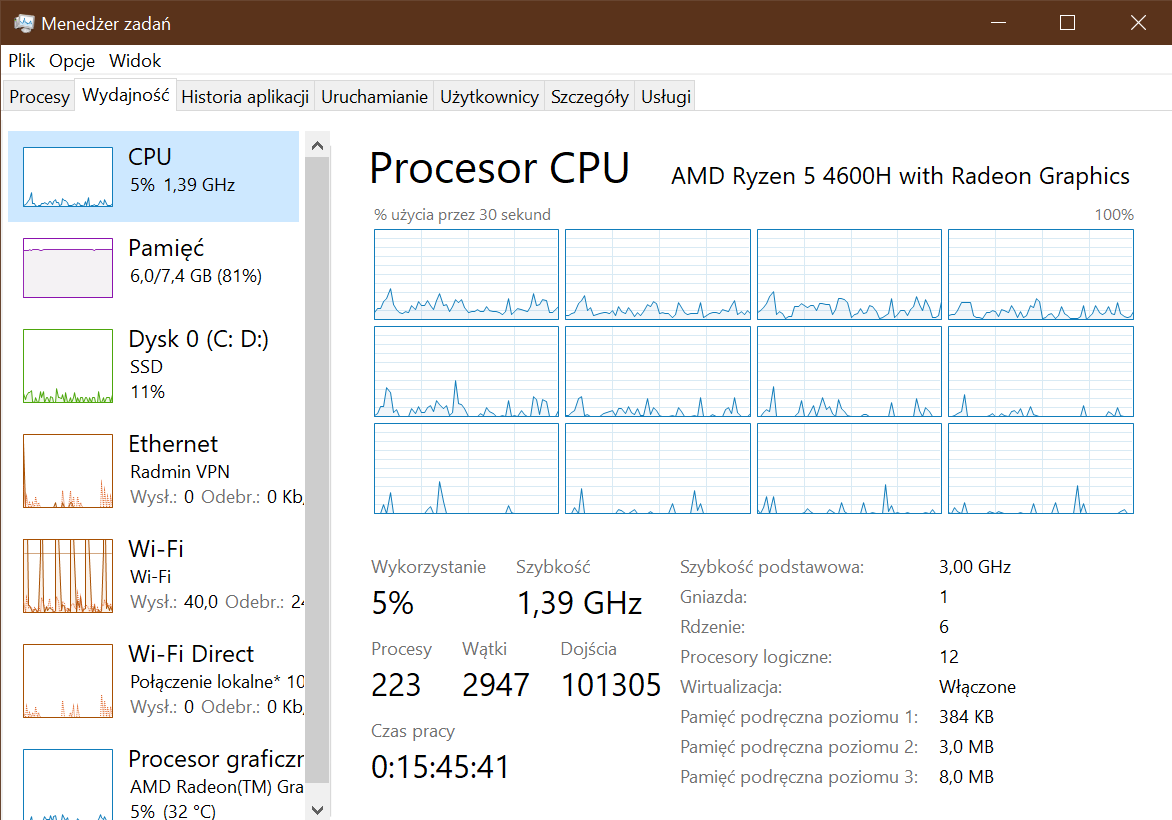Click the Task Manager title bar icon
The image size is (1172, 820).
click(24, 23)
